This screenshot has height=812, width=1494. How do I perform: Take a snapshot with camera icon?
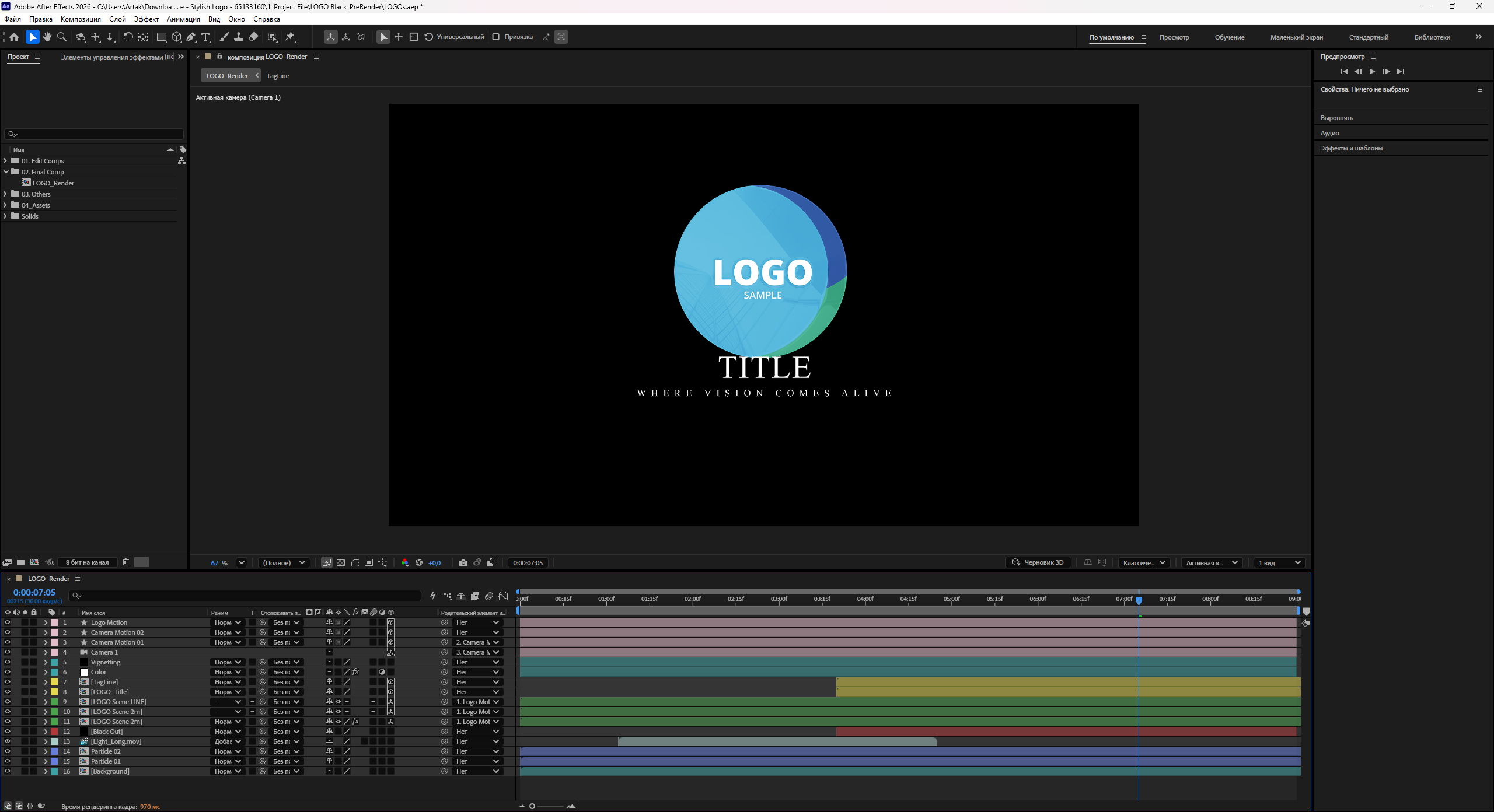pyautogui.click(x=463, y=562)
